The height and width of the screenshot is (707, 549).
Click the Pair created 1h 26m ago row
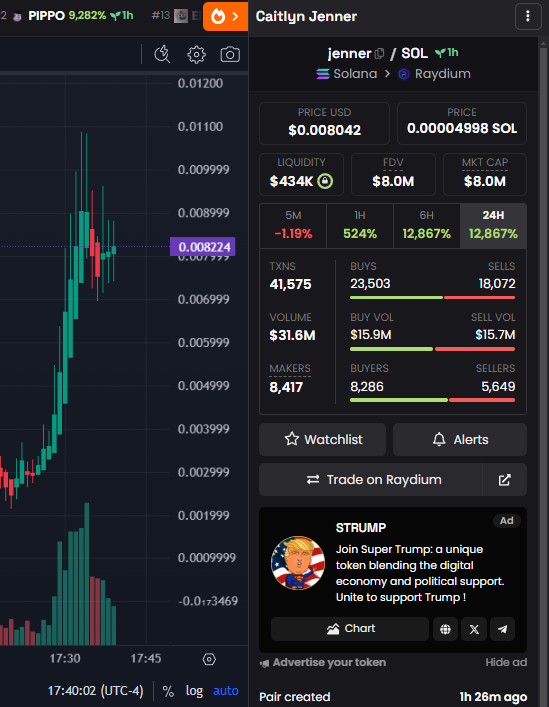point(393,697)
